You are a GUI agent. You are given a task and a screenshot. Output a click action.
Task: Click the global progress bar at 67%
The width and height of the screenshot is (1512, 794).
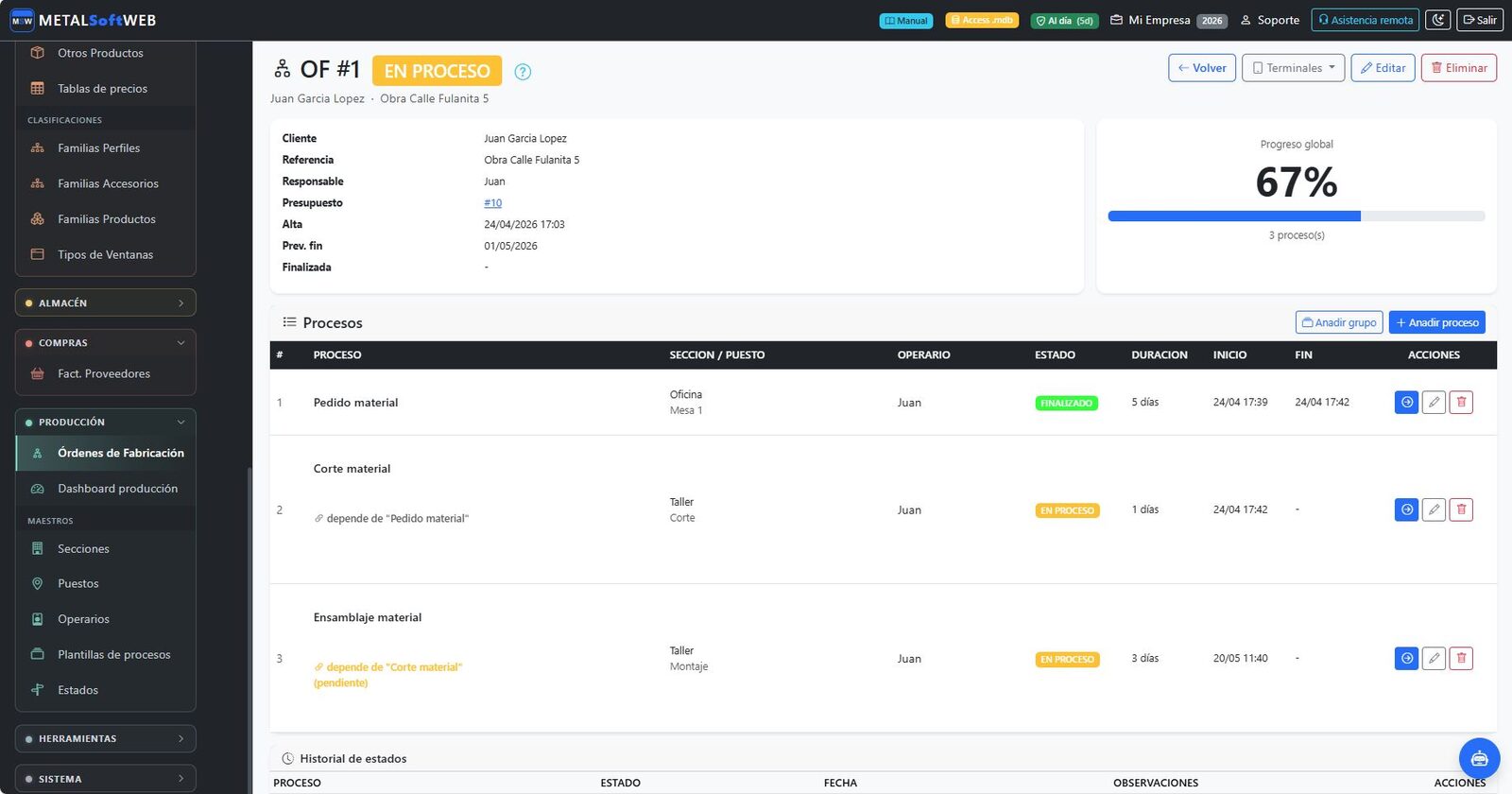(1297, 216)
